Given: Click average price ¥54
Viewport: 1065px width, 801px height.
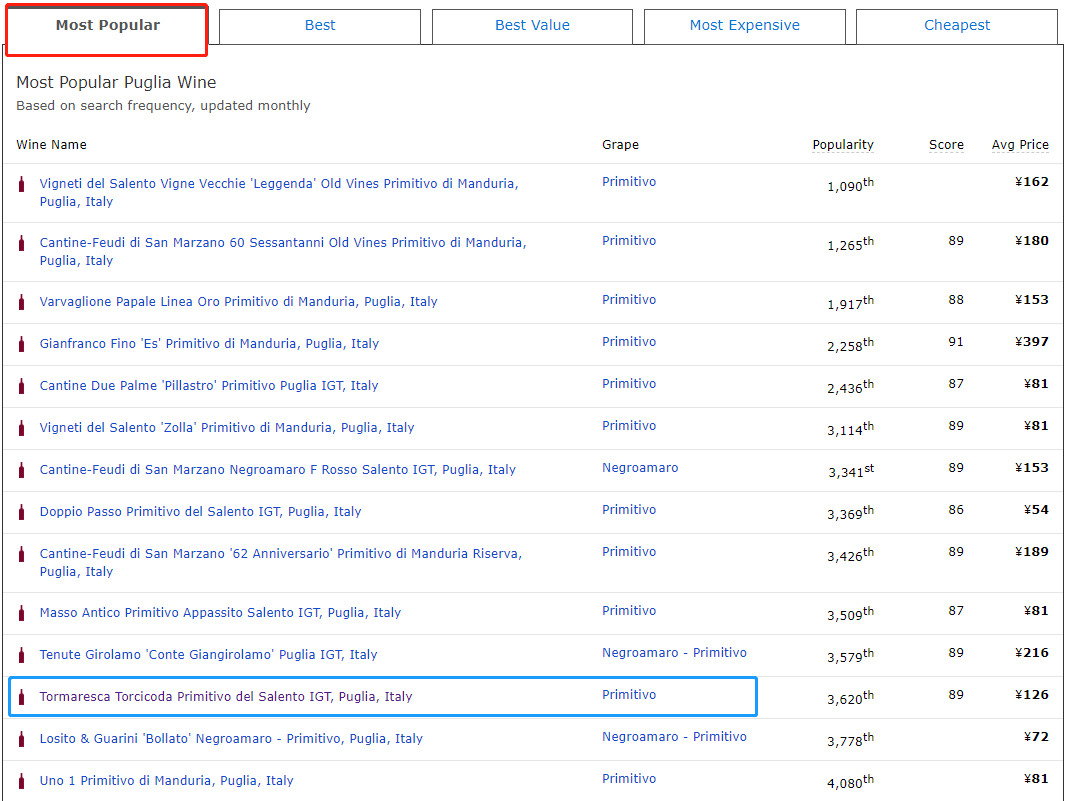Looking at the screenshot, I should pyautogui.click(x=1036, y=510).
